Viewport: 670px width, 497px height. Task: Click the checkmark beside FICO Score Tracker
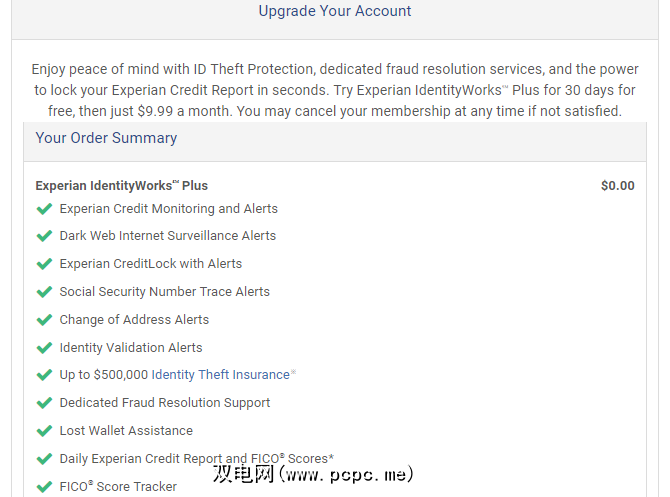(x=43, y=487)
